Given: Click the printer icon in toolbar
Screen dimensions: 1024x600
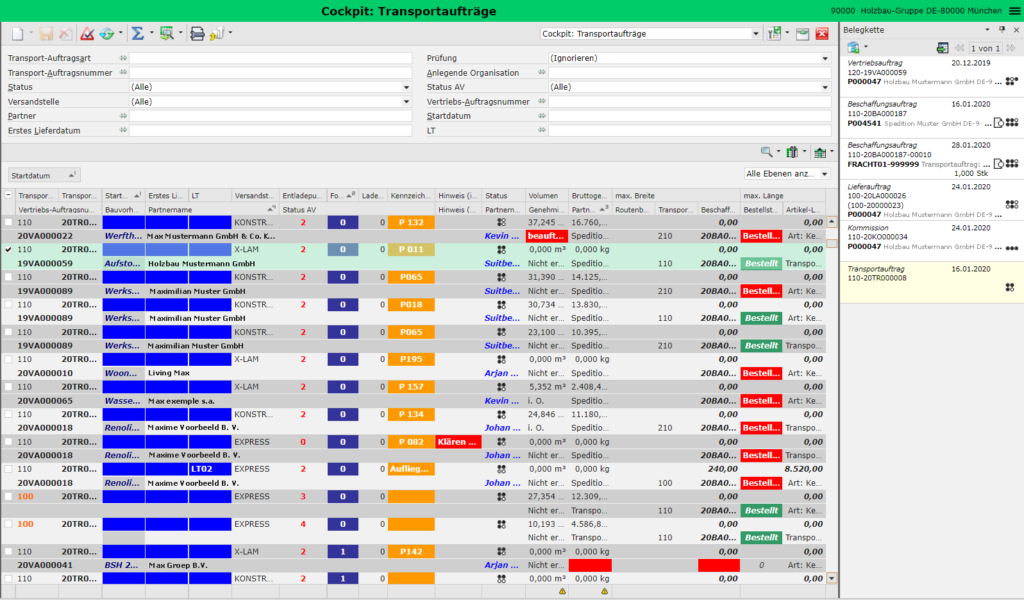Looking at the screenshot, I should (x=197, y=34).
